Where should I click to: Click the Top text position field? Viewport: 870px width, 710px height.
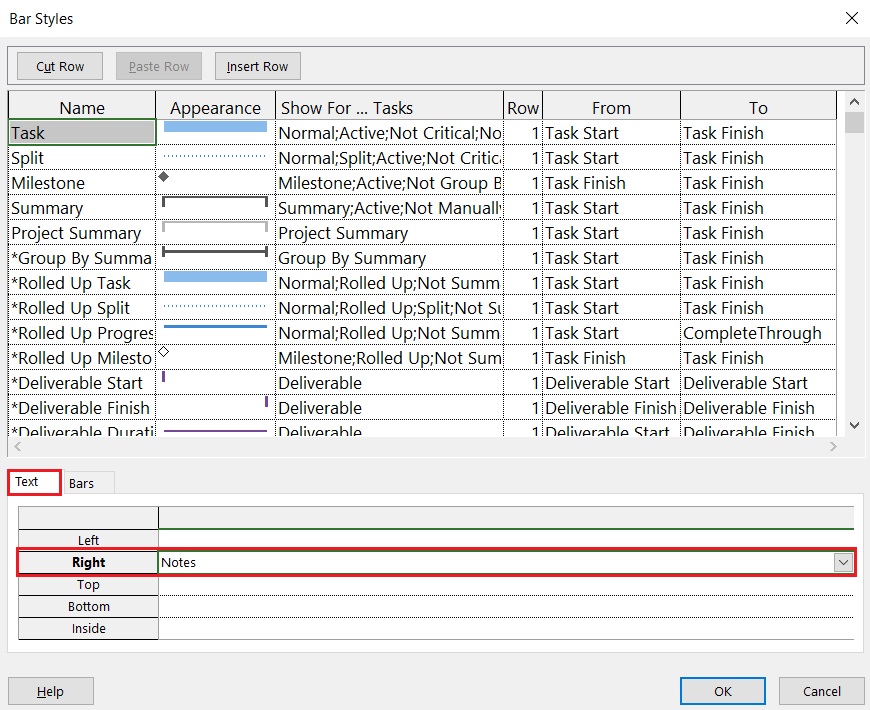[505, 585]
